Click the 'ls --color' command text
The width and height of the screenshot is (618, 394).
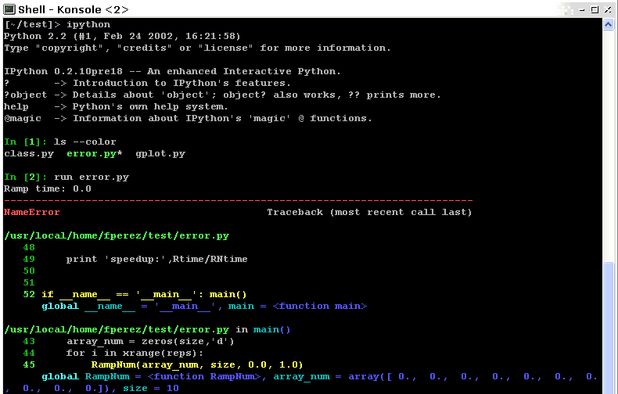pos(85,142)
